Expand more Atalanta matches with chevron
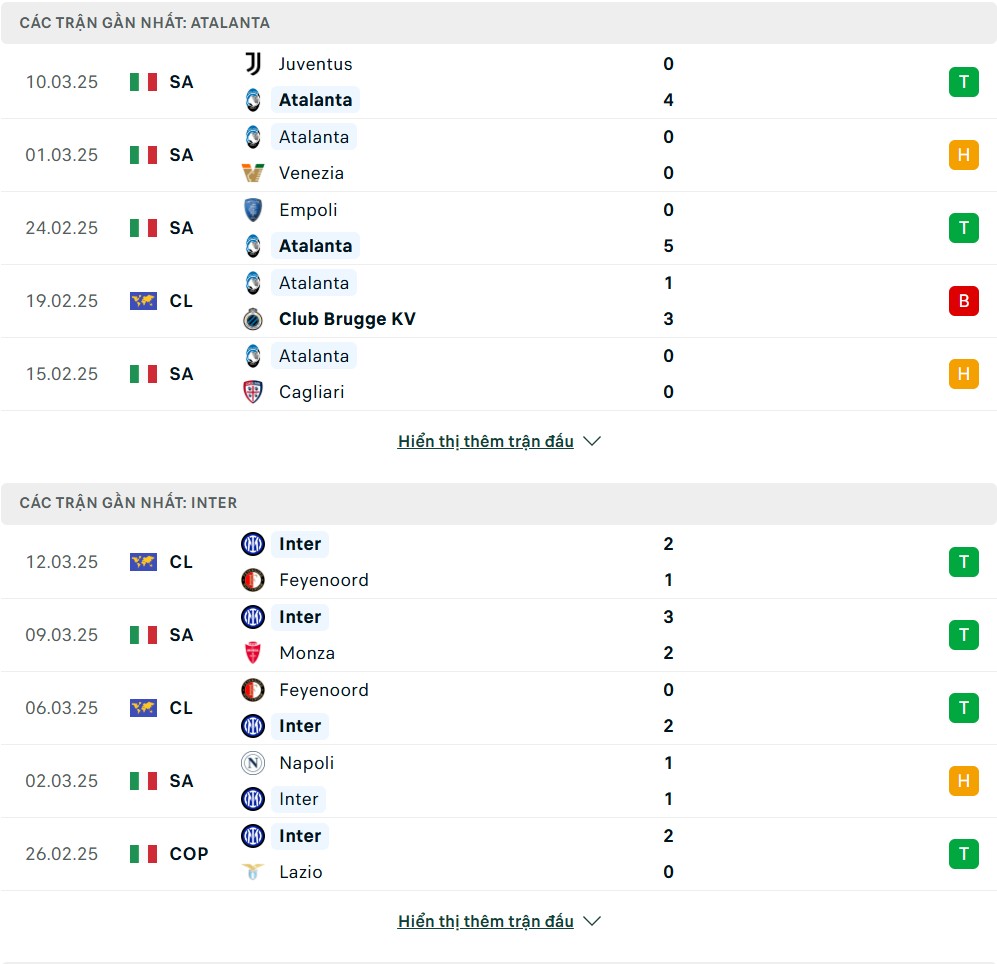Viewport: 997px width, 964px height. (x=592, y=441)
